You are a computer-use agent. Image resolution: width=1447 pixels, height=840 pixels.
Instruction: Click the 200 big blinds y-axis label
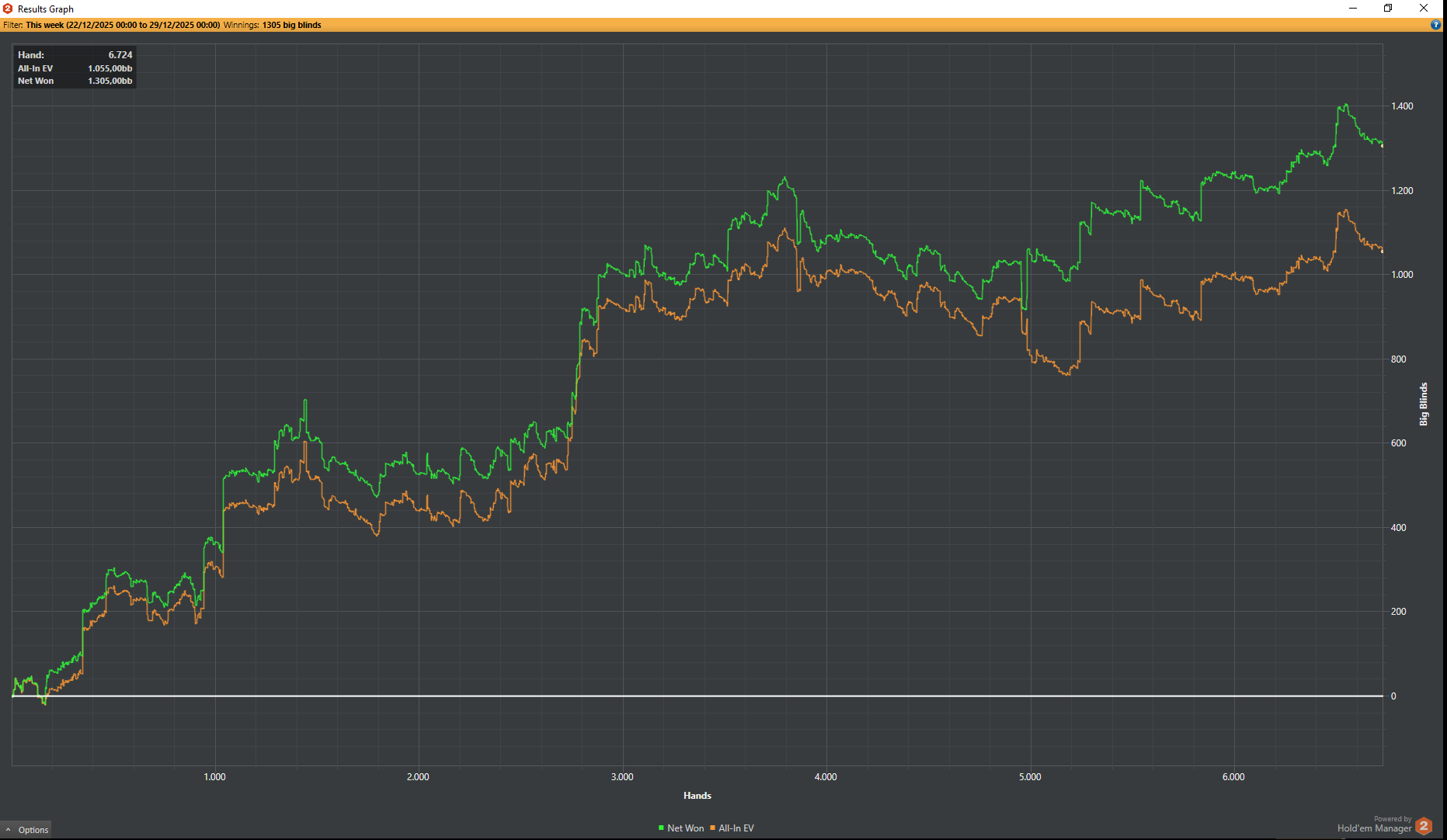pos(1399,612)
